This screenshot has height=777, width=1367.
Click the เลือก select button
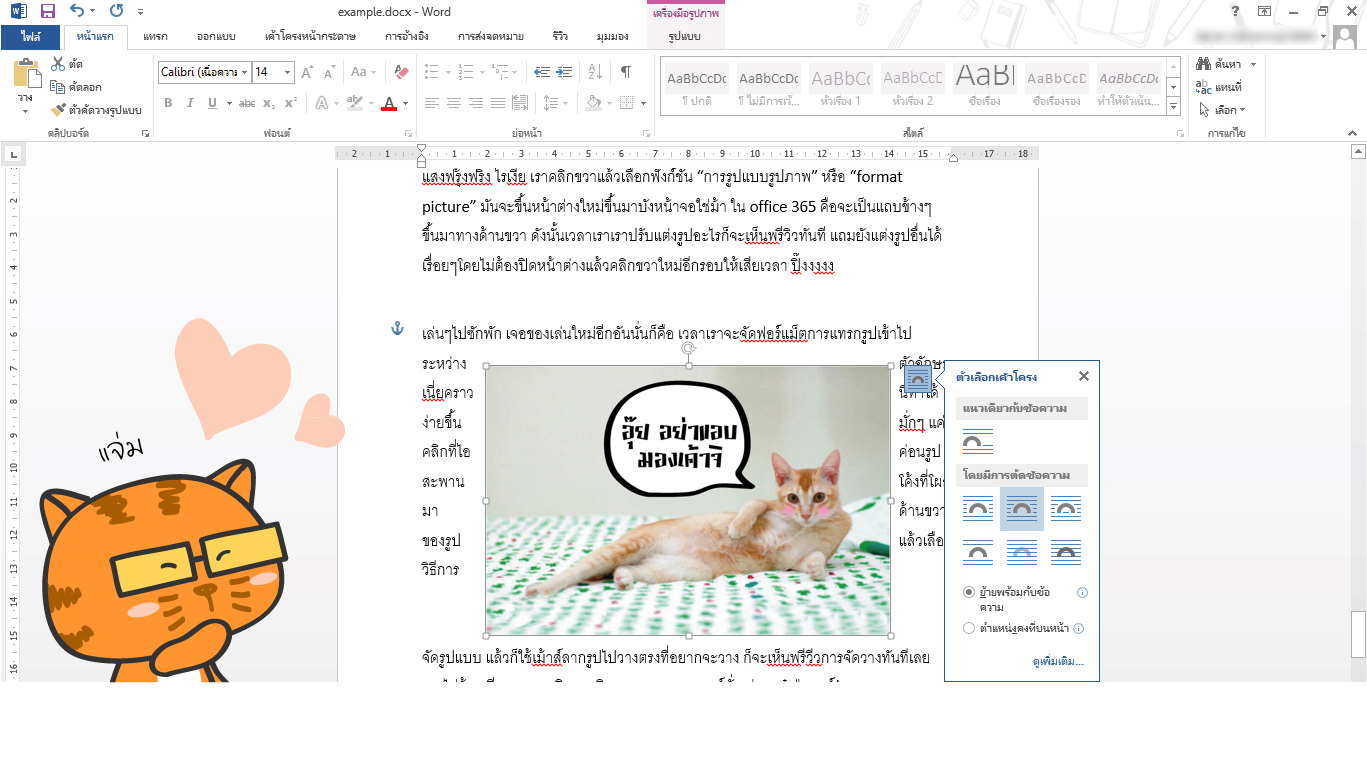1221,110
